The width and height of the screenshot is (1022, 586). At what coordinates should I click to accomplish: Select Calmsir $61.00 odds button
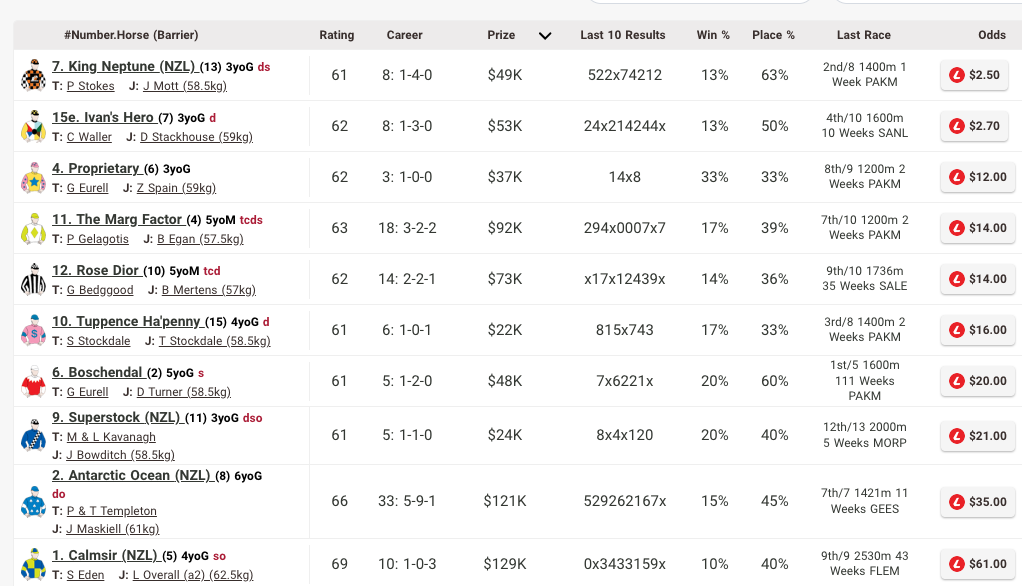pyautogui.click(x=976, y=565)
